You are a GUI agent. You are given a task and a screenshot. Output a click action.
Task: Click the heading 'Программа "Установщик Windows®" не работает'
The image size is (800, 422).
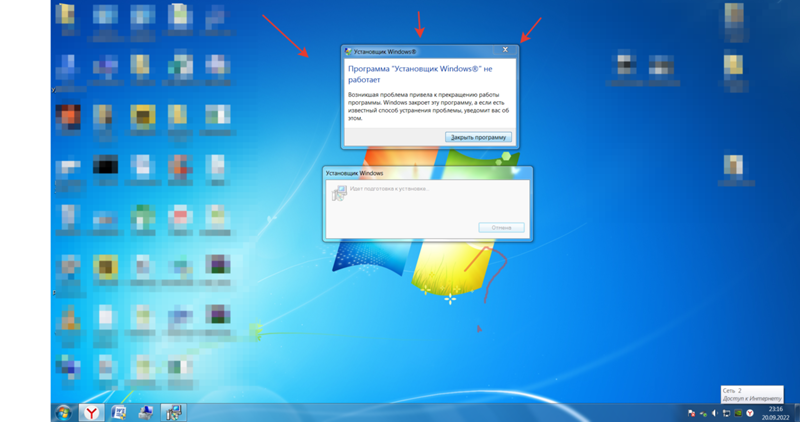[420, 74]
